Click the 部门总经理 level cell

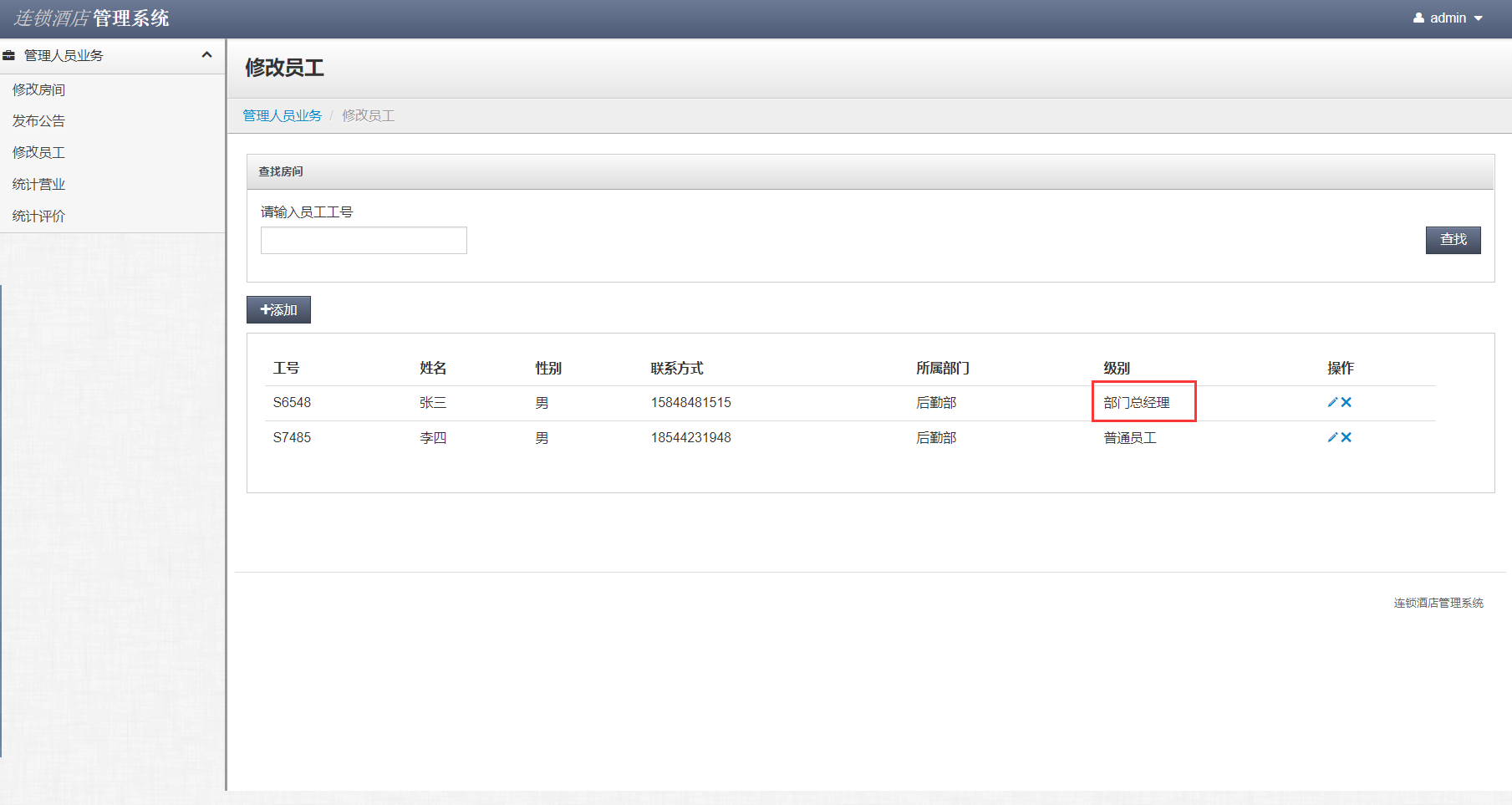(1137, 403)
